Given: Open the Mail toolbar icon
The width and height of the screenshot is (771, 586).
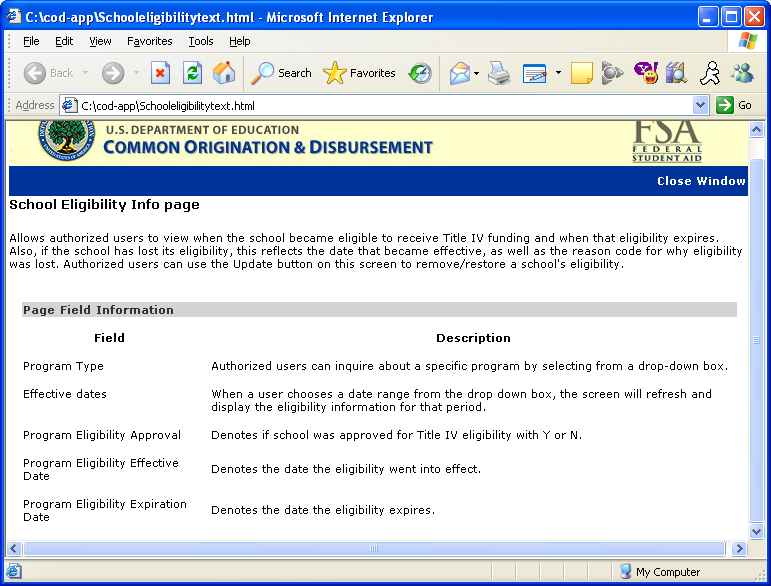Looking at the screenshot, I should [459, 73].
